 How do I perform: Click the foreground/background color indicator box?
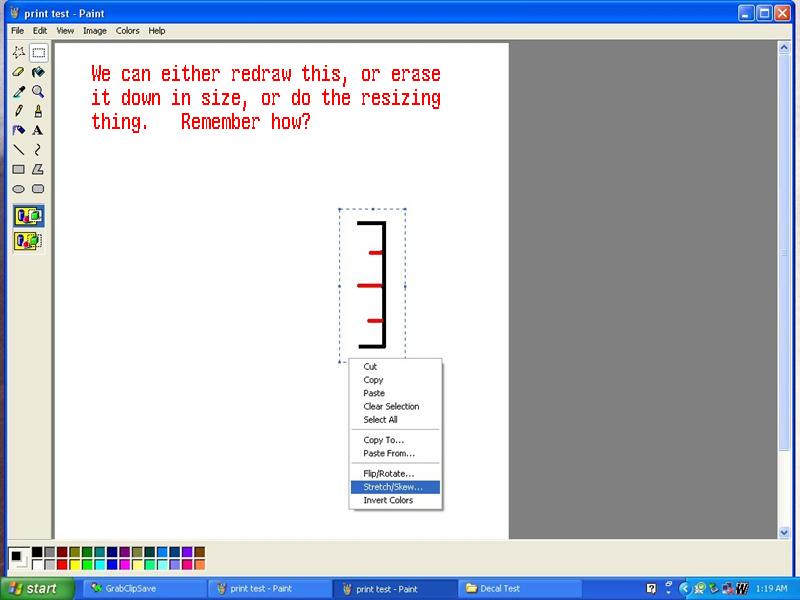pyautogui.click(x=18, y=558)
